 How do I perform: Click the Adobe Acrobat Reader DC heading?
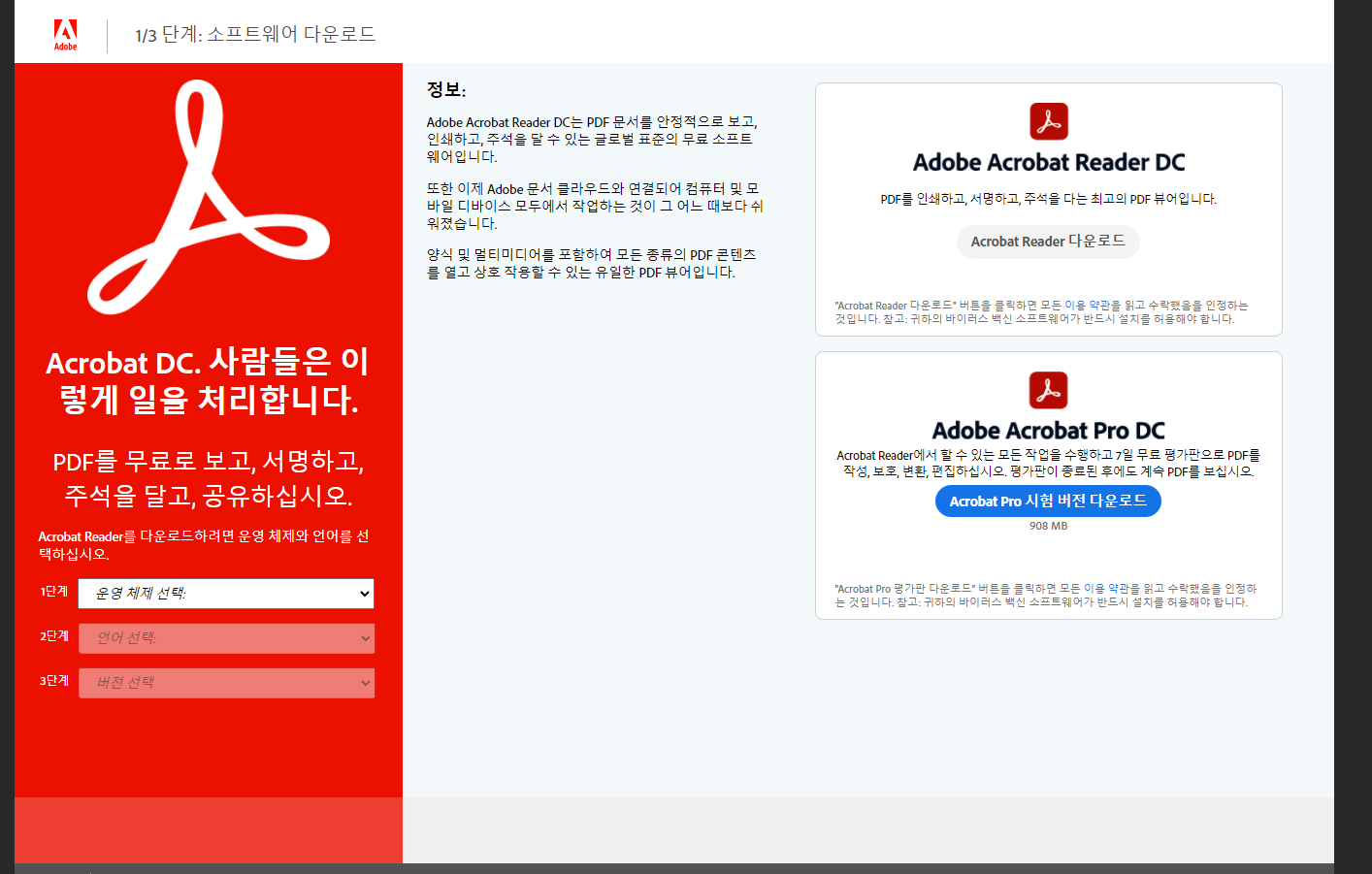point(1049,162)
